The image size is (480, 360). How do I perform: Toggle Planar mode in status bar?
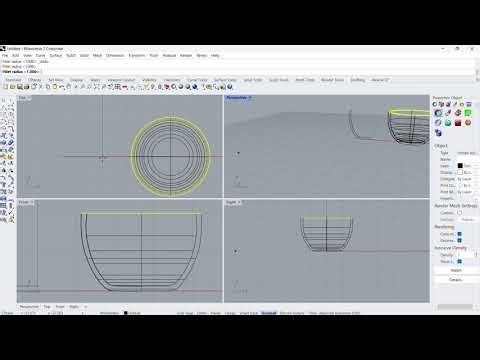click(x=216, y=313)
